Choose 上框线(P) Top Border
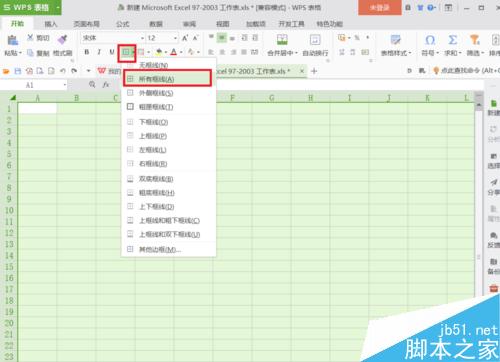 pyautogui.click(x=169, y=136)
